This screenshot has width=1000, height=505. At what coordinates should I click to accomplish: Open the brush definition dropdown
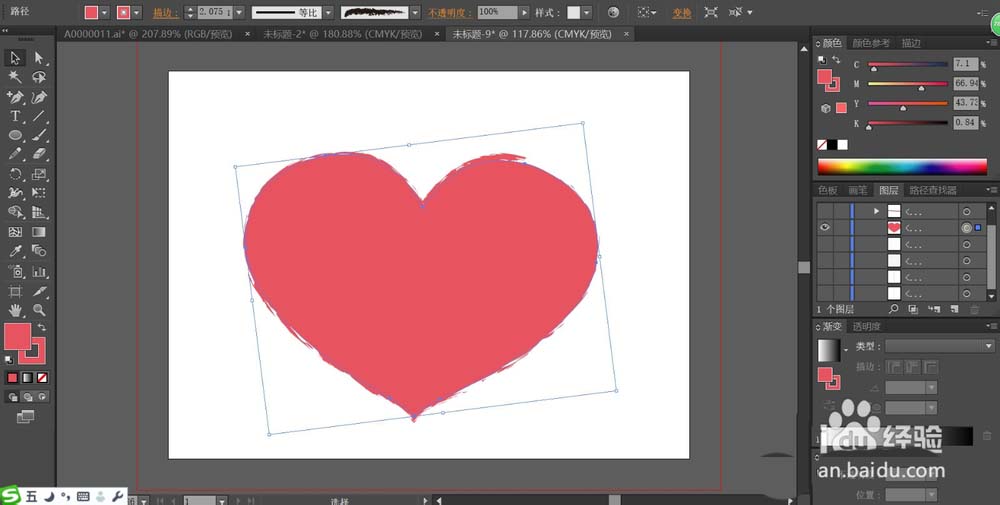(x=416, y=12)
